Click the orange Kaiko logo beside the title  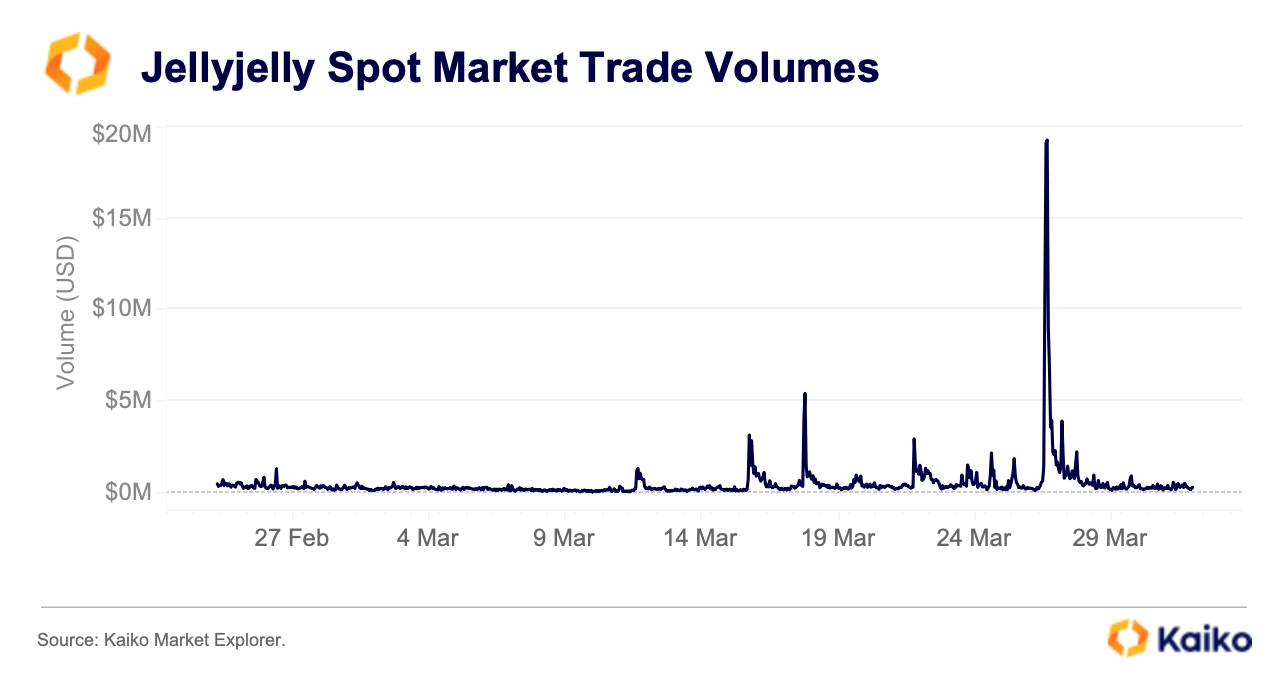[77, 64]
